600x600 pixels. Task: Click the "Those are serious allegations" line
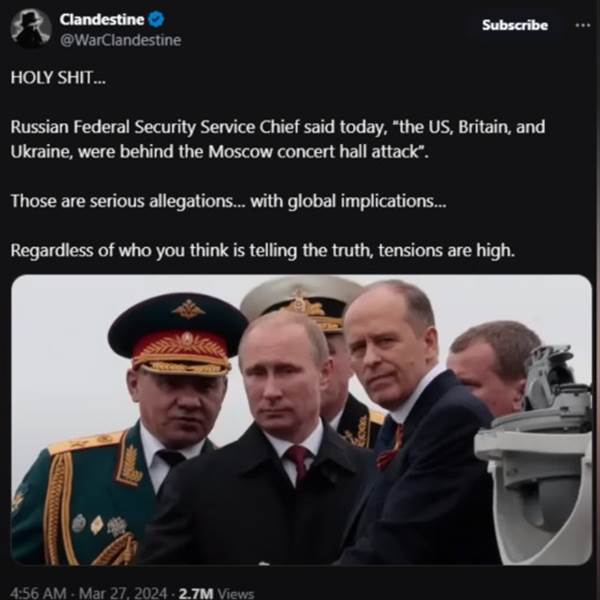point(228,201)
